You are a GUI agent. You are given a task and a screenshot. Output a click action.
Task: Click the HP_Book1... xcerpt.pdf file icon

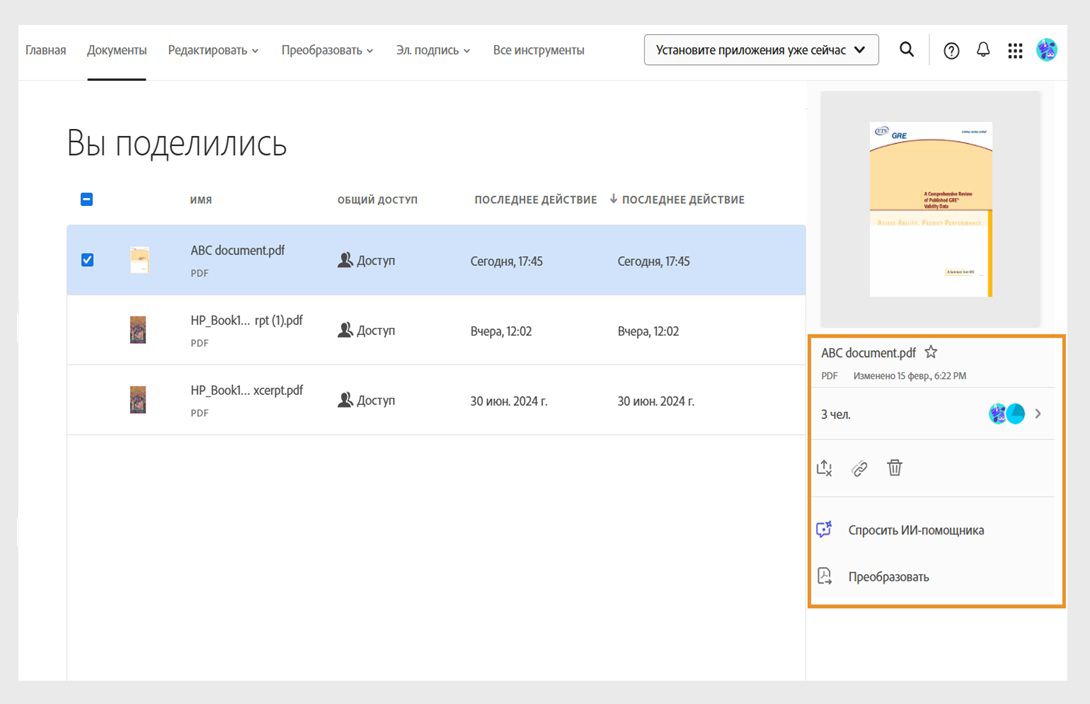(x=138, y=400)
